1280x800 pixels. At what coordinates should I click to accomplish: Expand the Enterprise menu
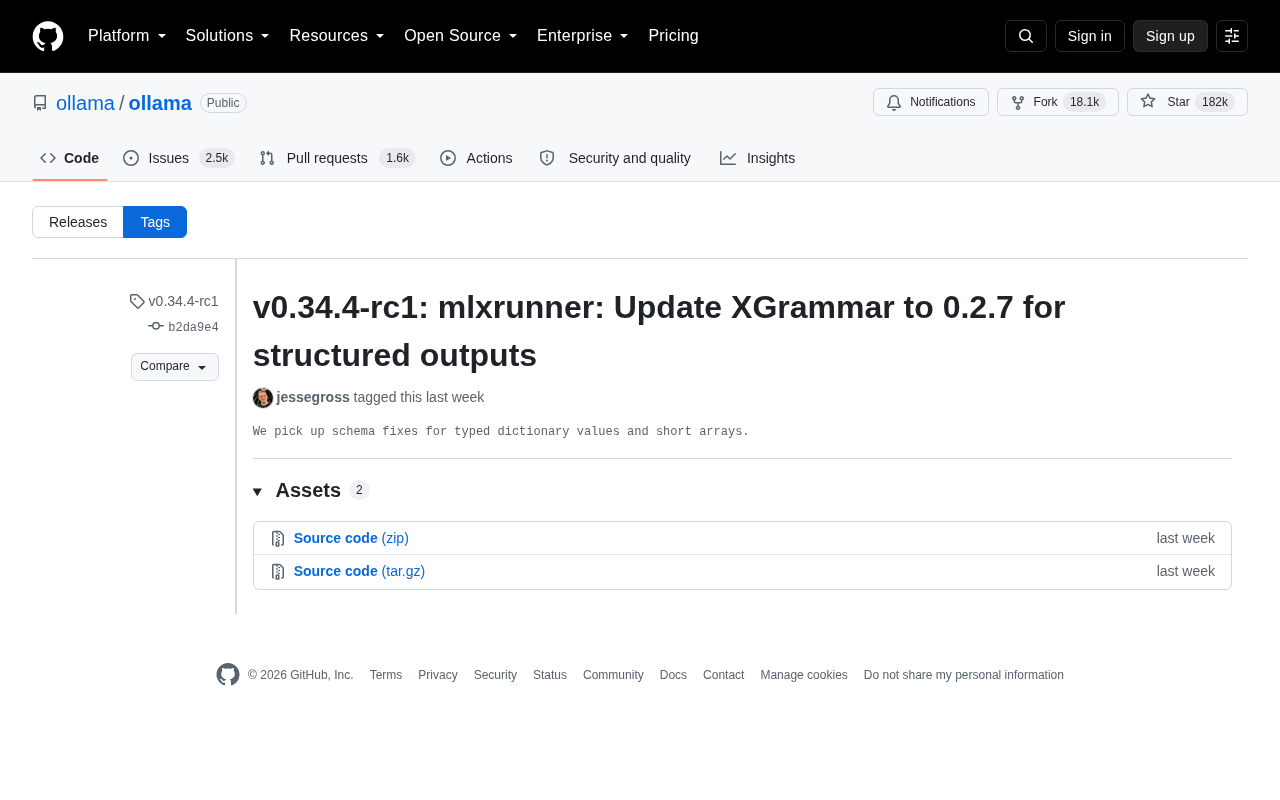583,36
